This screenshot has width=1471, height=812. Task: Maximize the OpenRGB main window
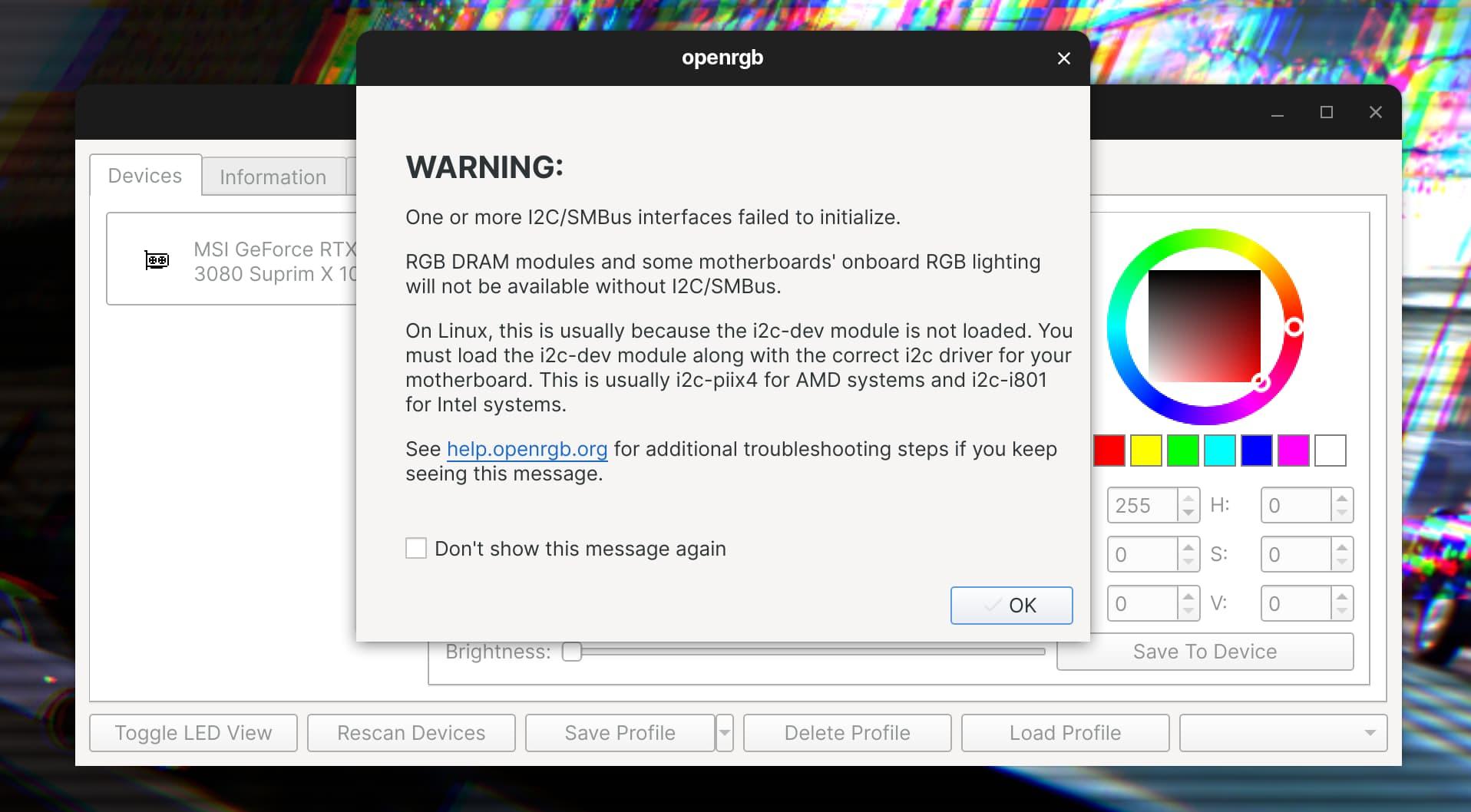pos(1326,113)
